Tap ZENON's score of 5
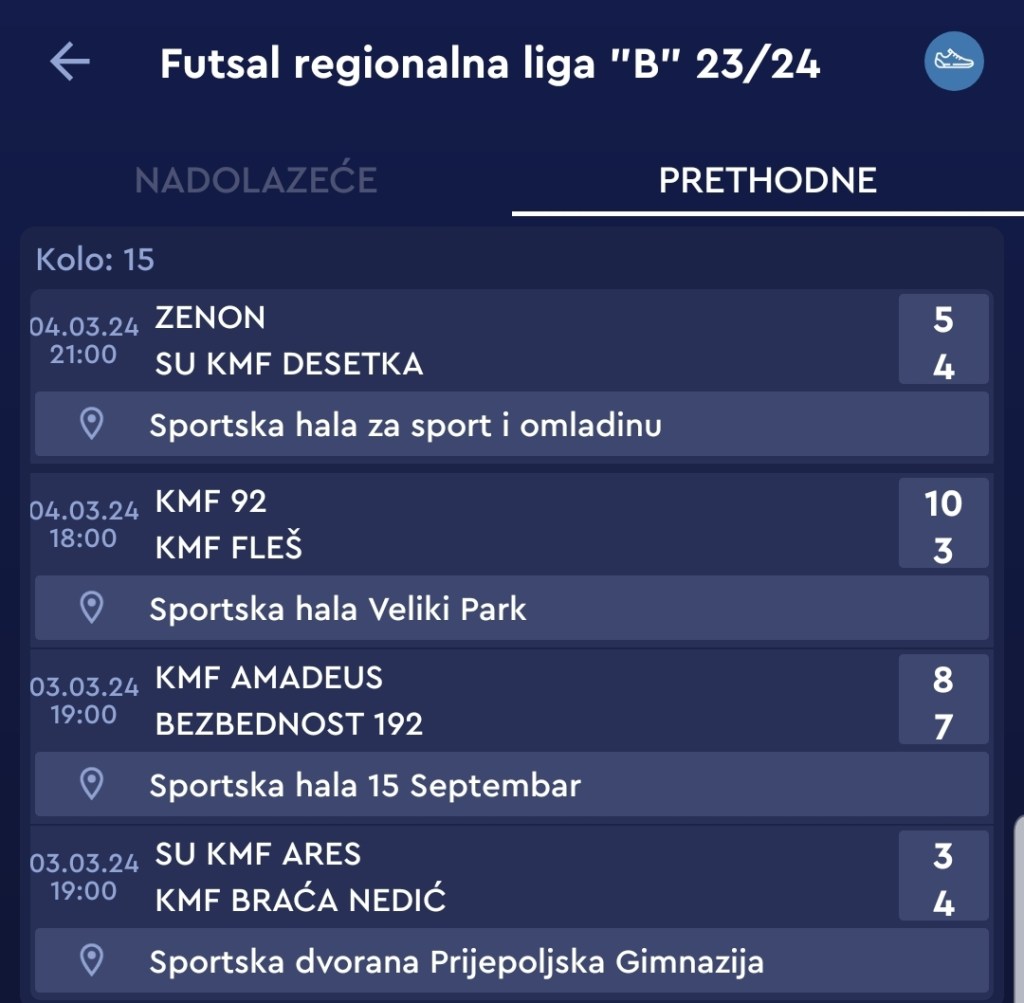 [943, 320]
